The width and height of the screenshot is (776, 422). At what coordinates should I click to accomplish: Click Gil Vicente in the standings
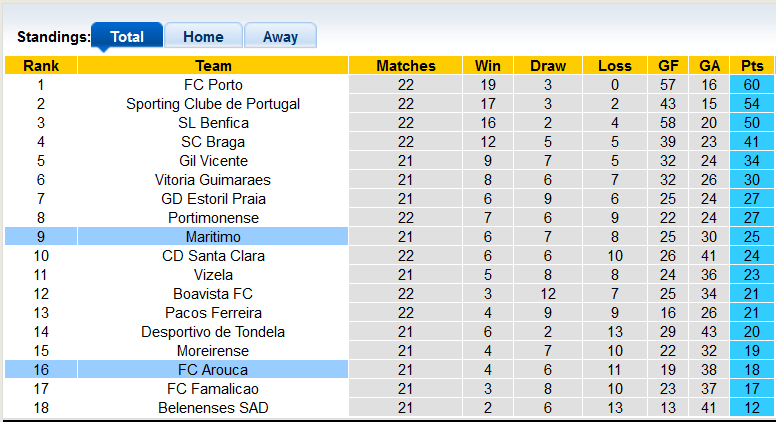click(213, 161)
